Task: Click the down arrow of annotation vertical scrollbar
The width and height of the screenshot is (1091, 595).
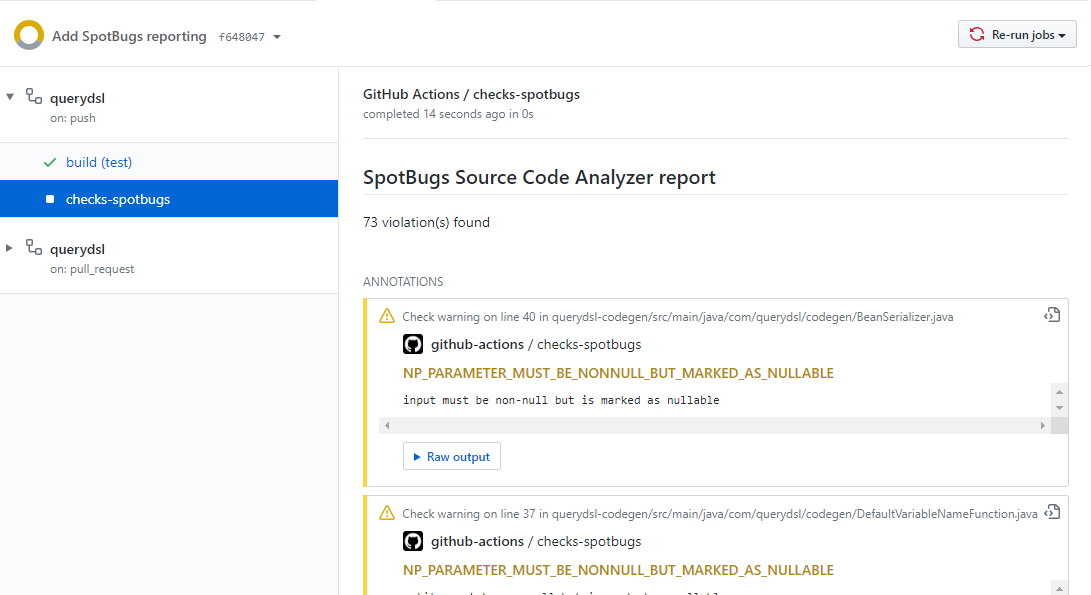Action: tap(1060, 408)
